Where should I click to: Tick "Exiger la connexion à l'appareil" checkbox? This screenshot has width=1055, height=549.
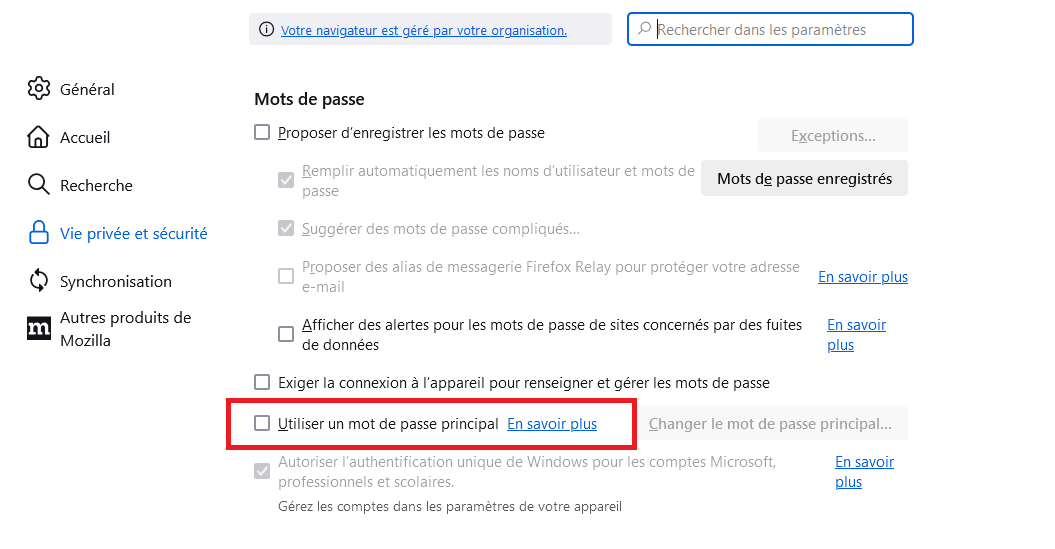coord(262,382)
